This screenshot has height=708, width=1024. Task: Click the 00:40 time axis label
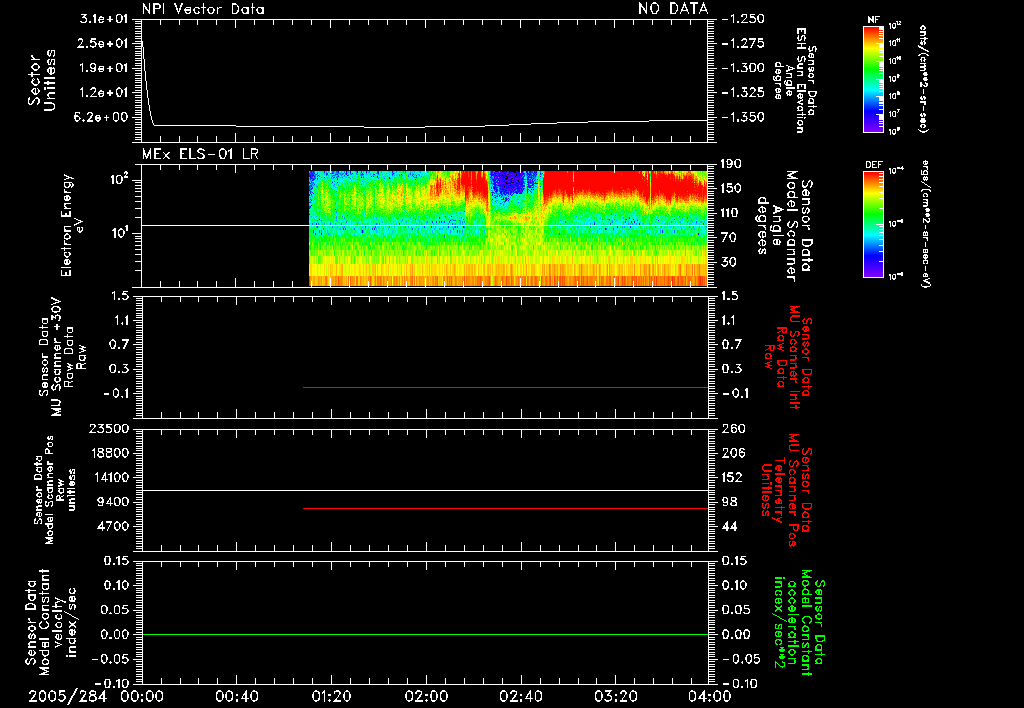click(236, 696)
